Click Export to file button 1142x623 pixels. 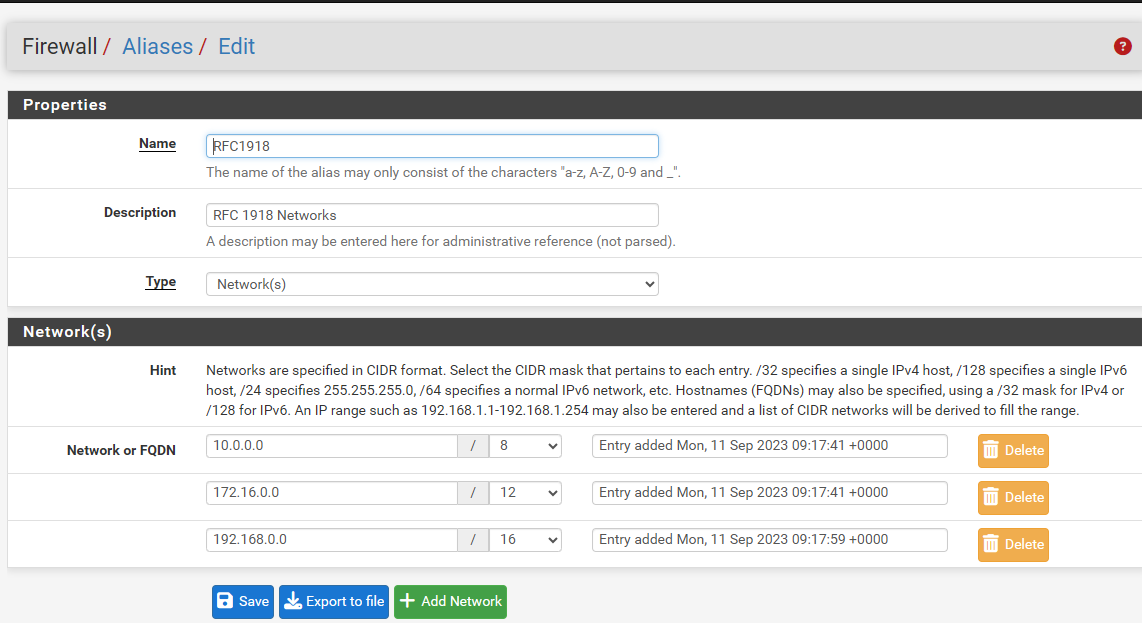click(334, 602)
